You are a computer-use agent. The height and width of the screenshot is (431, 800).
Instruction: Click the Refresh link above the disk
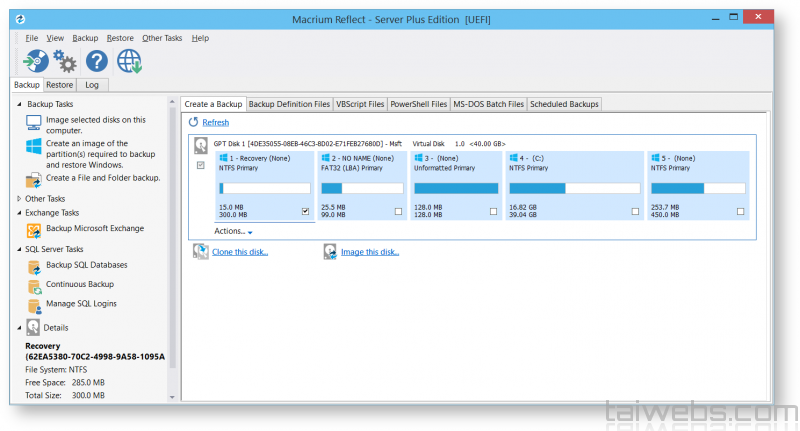tap(215, 122)
